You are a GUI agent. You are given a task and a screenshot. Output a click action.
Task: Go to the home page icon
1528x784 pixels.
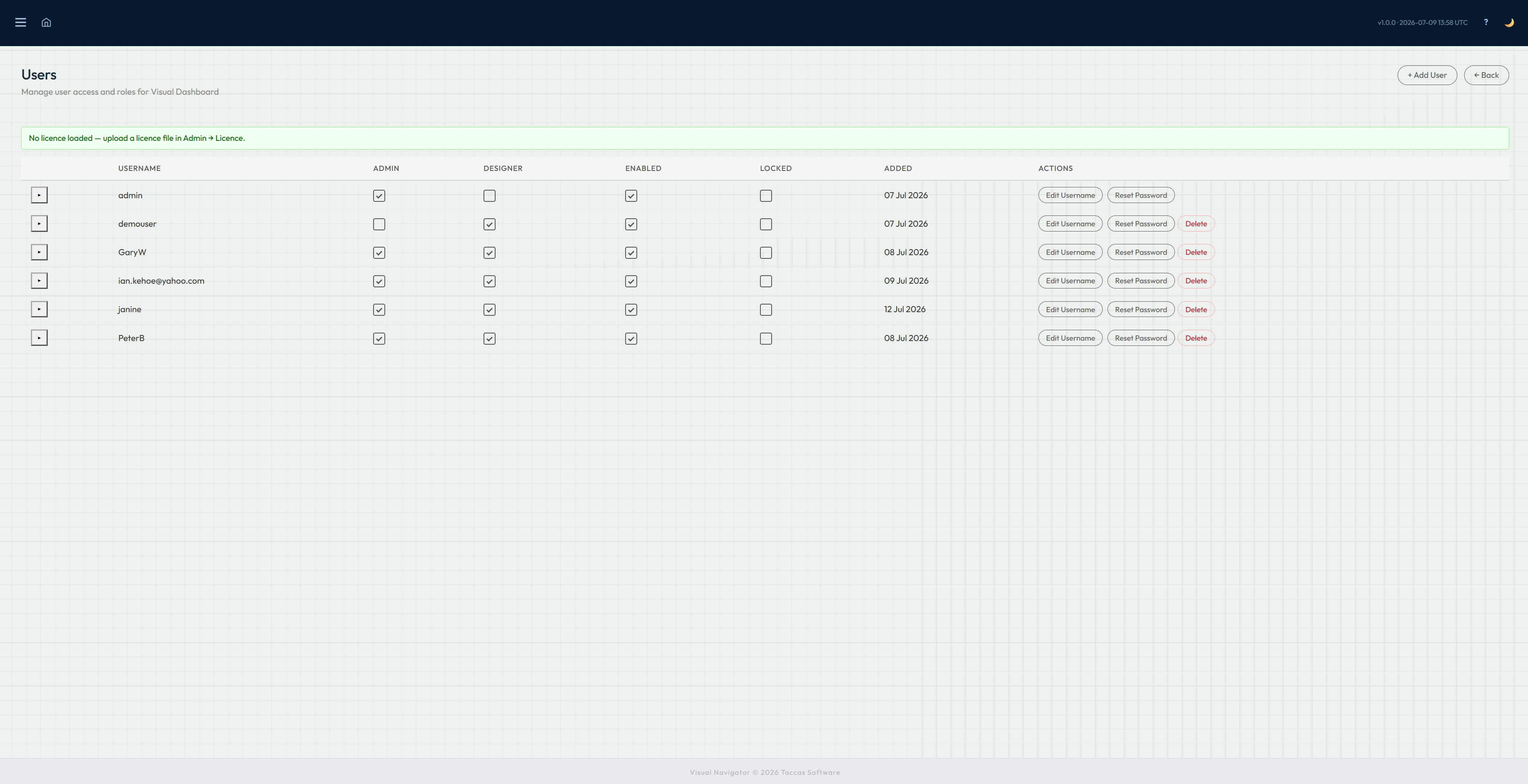tap(46, 22)
